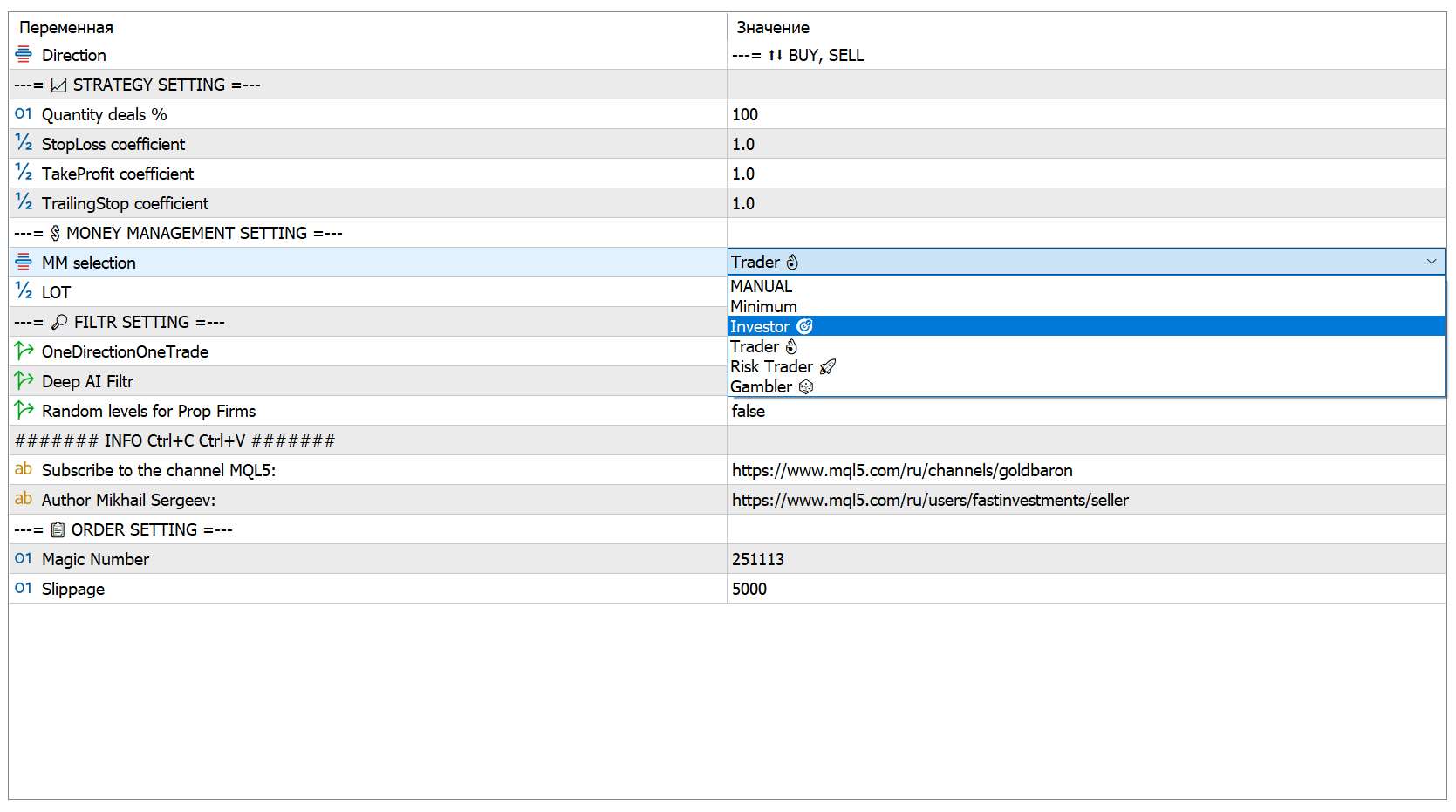1456x812 pixels.
Task: Click the green arrow icon beside OneDirectionOneTrade
Action: point(24,351)
